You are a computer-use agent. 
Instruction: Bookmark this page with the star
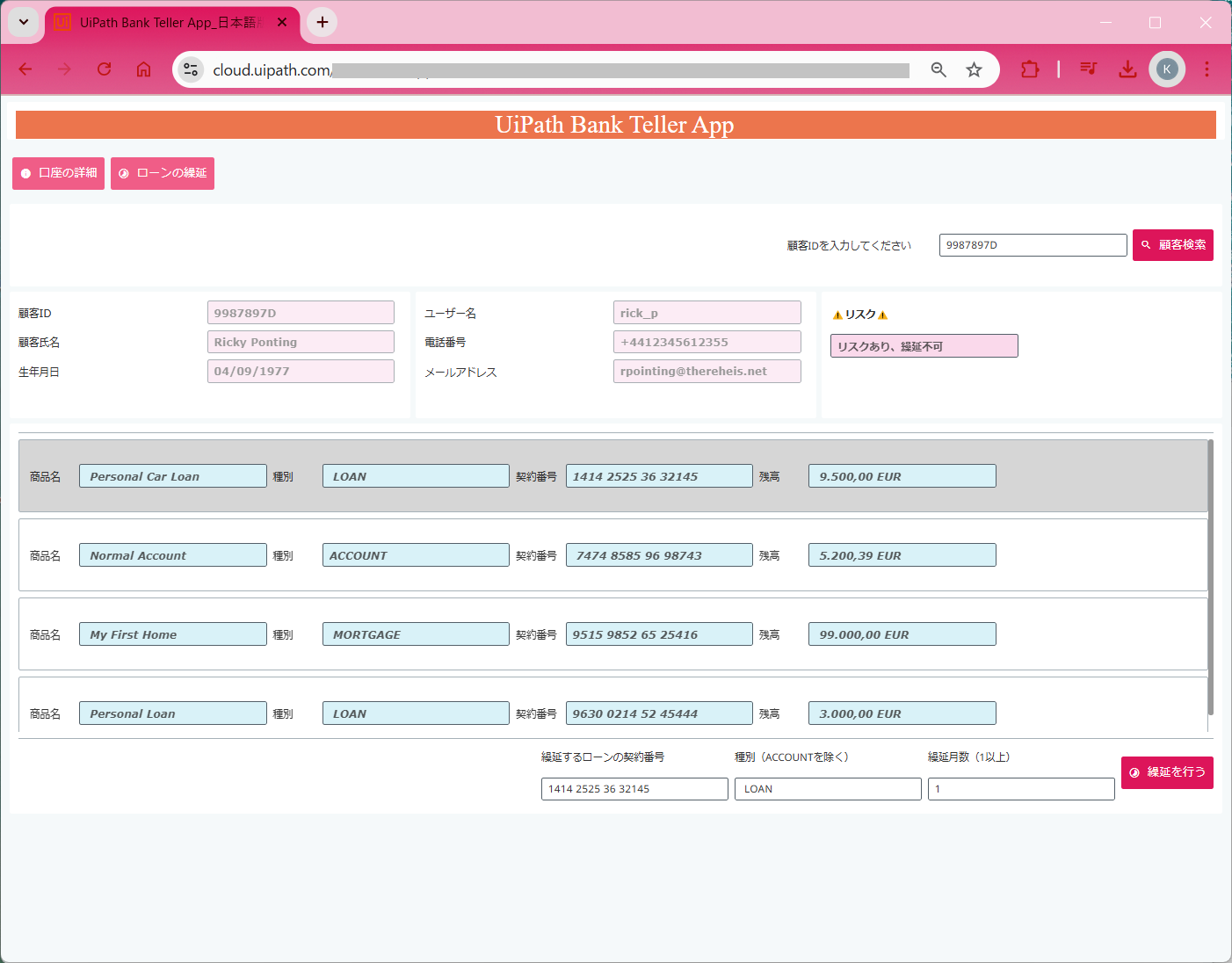click(x=974, y=69)
